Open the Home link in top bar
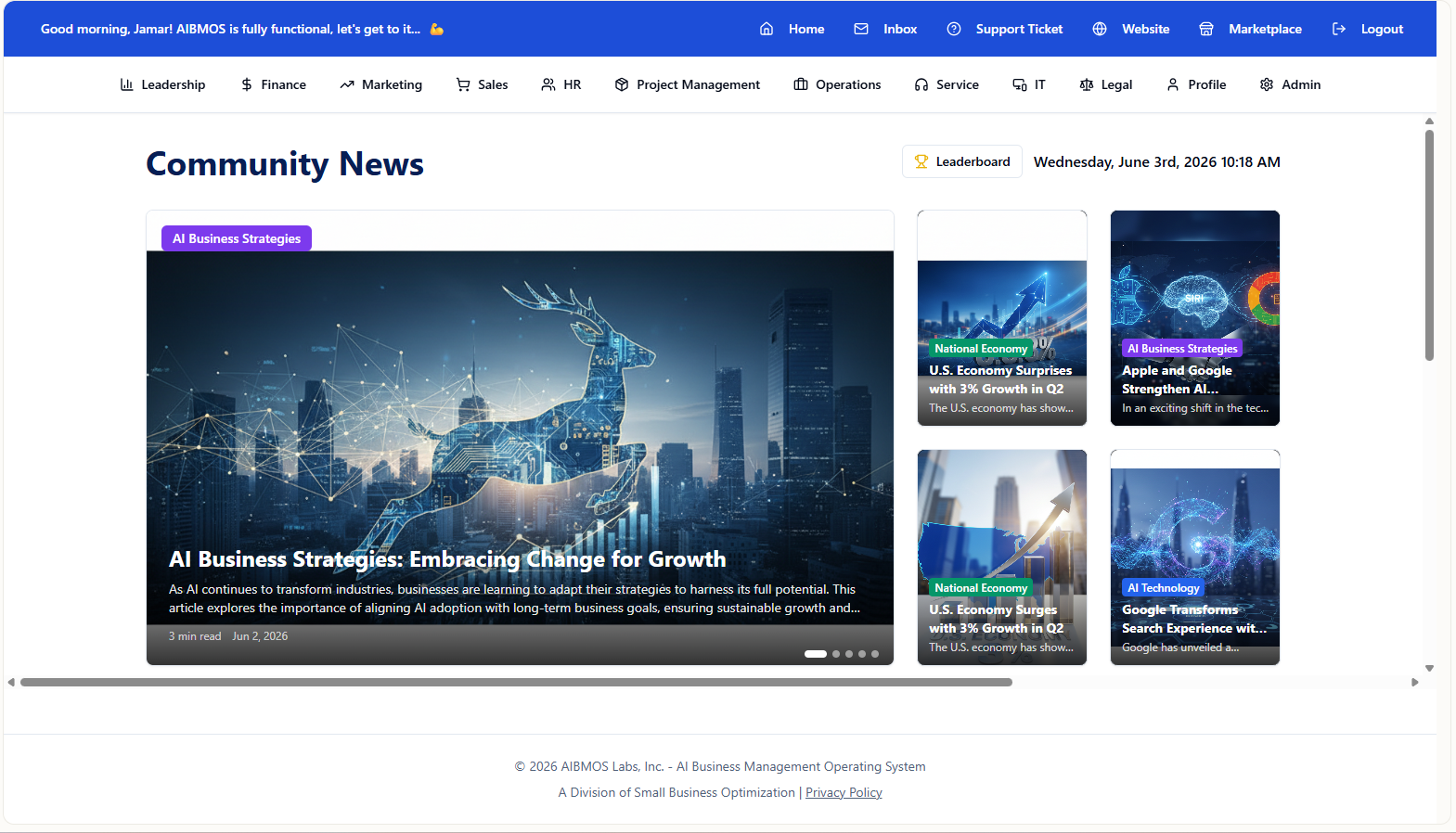This screenshot has height=833, width=1456. coord(806,29)
